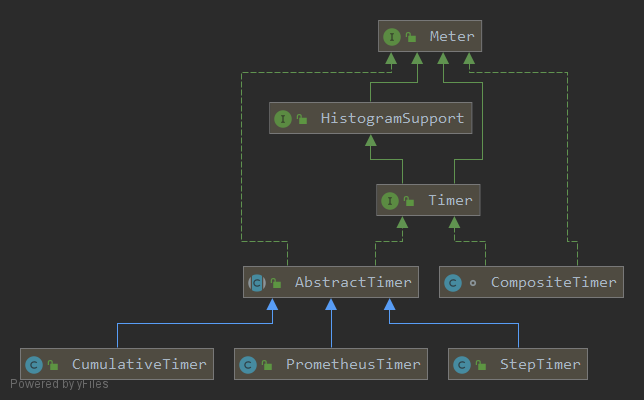Select the CompositeTimer class label
Image resolution: width=644 pixels, height=400 pixels.
pos(553,283)
